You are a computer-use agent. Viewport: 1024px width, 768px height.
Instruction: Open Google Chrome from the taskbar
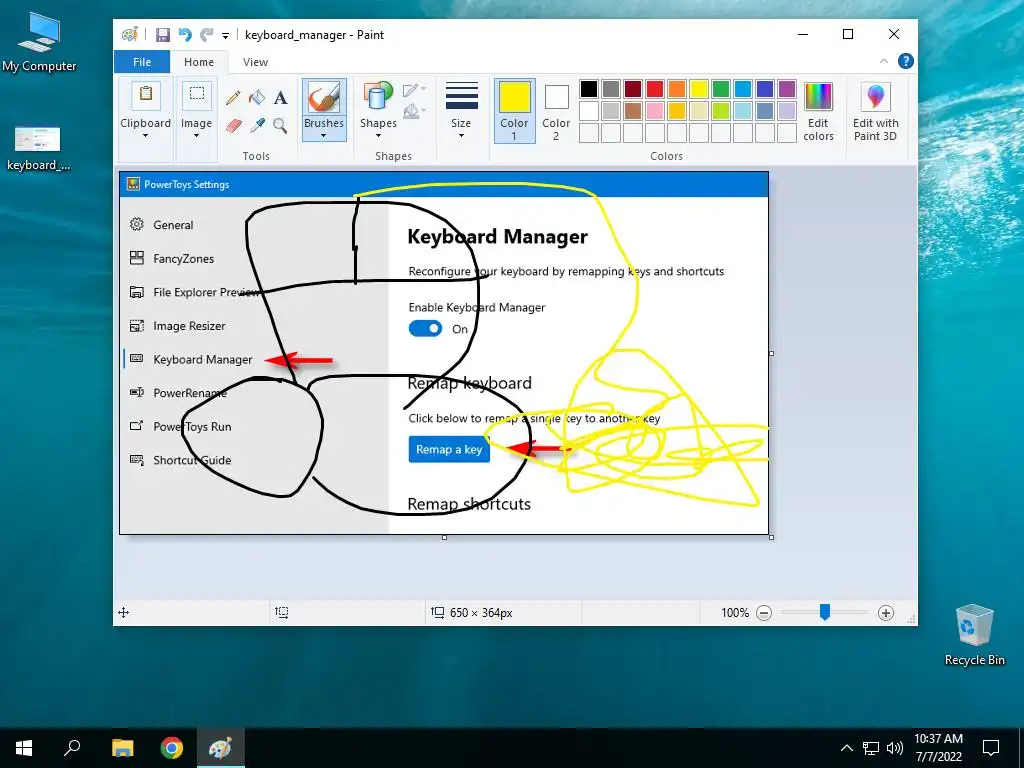172,748
